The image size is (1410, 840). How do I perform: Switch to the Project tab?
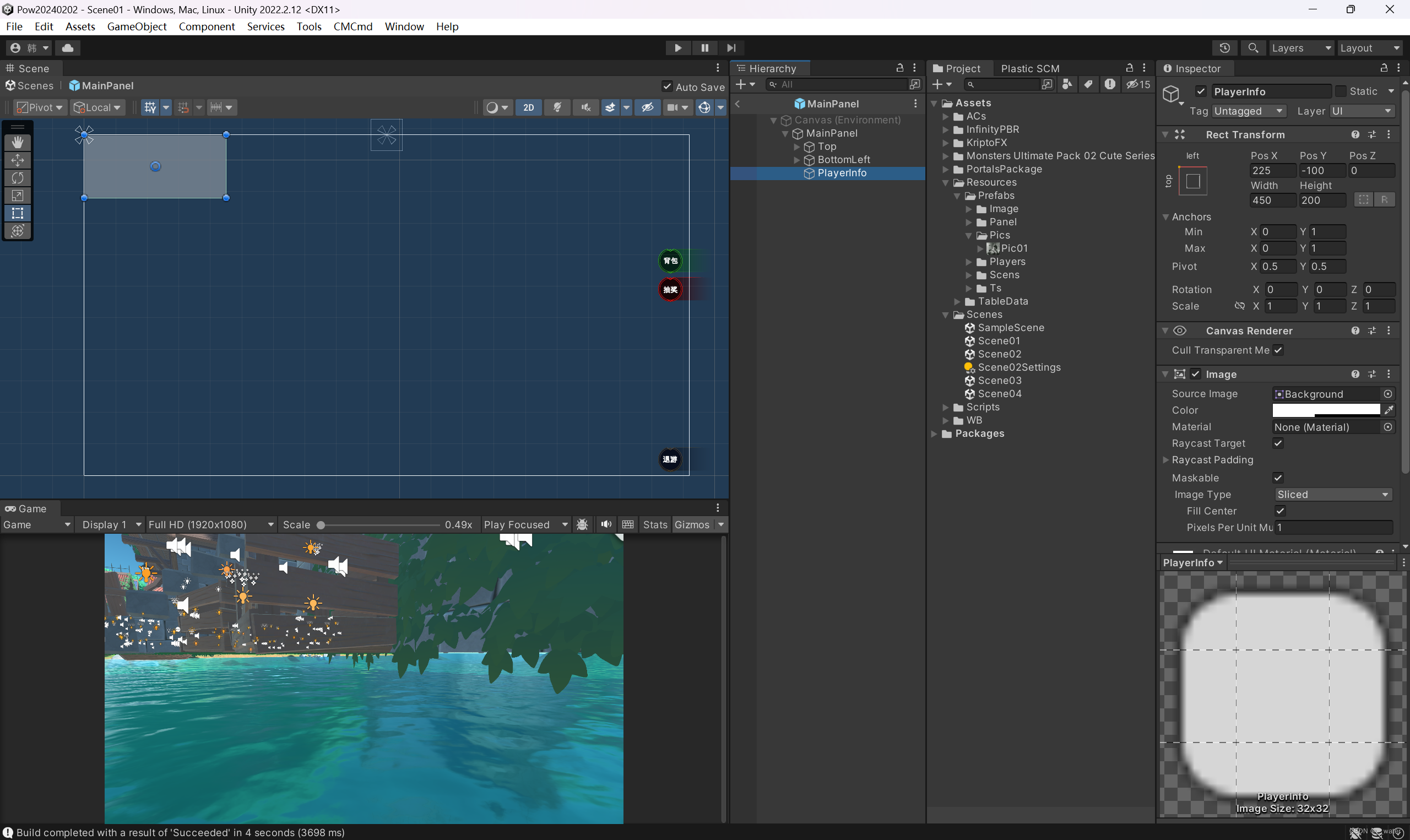pos(962,68)
